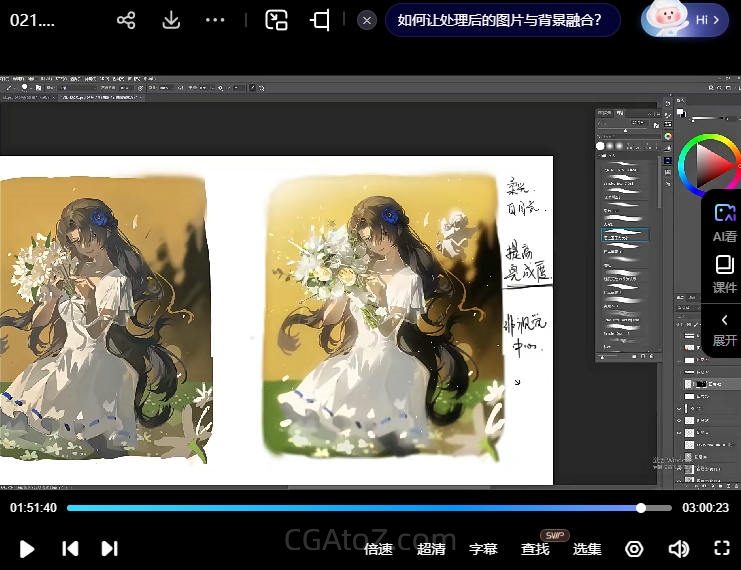Toggle the 字幕 subtitles option

(483, 549)
